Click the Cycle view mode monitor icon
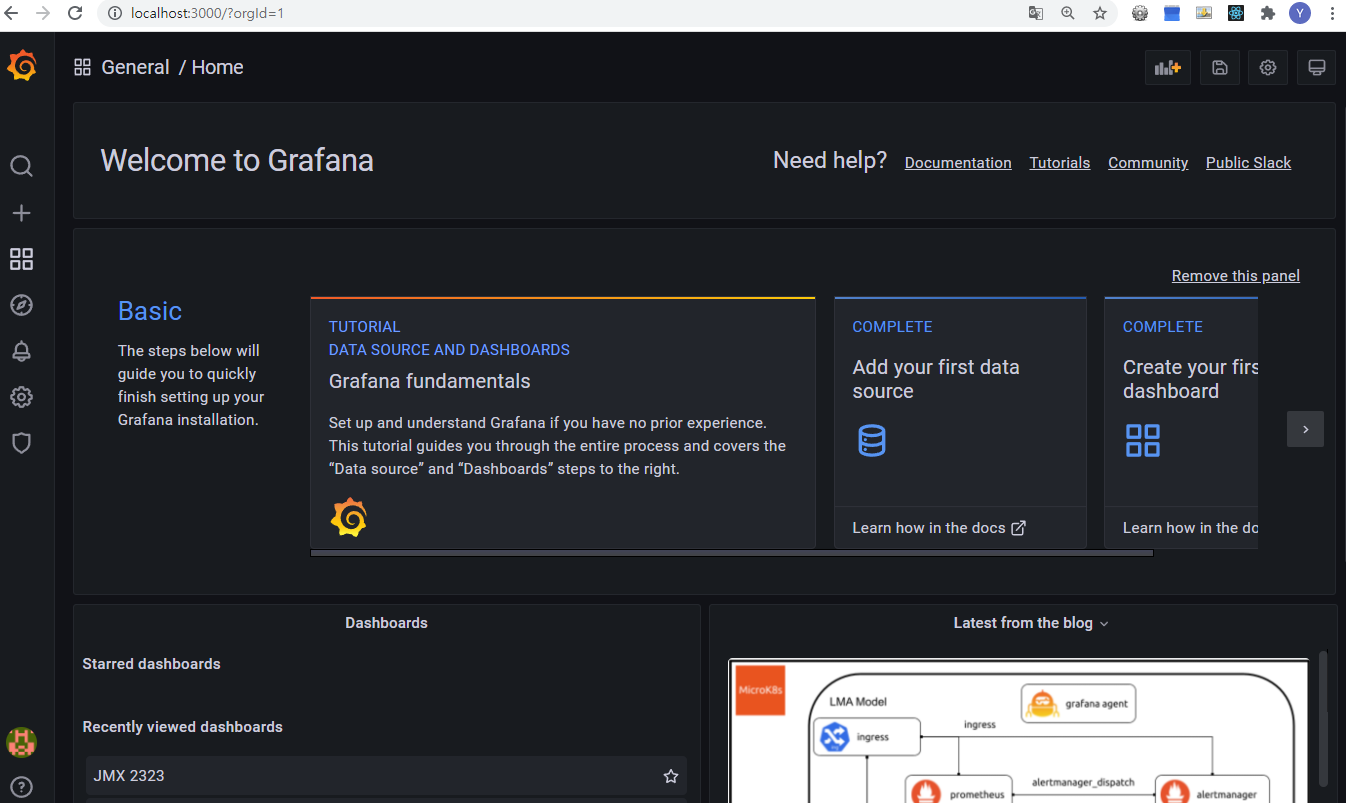 1317,67
